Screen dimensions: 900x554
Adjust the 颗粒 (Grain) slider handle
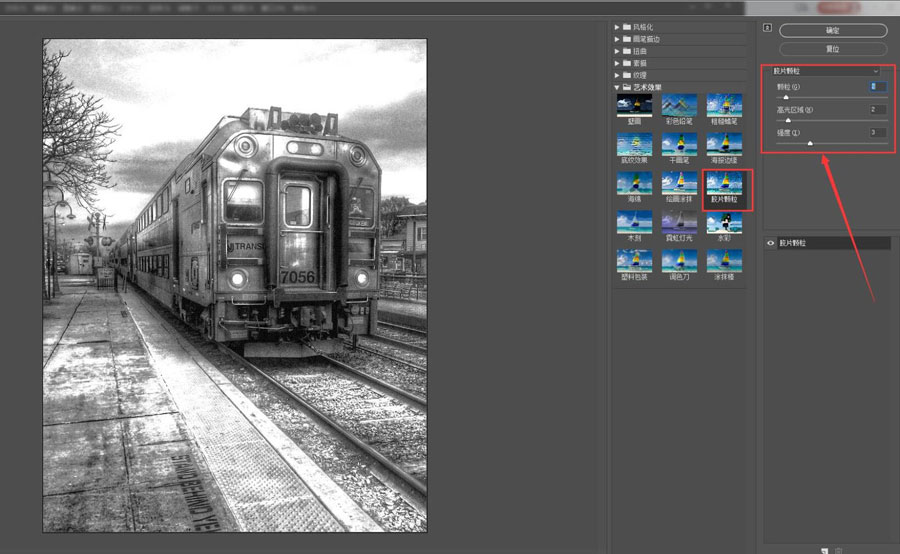pyautogui.click(x=786, y=98)
